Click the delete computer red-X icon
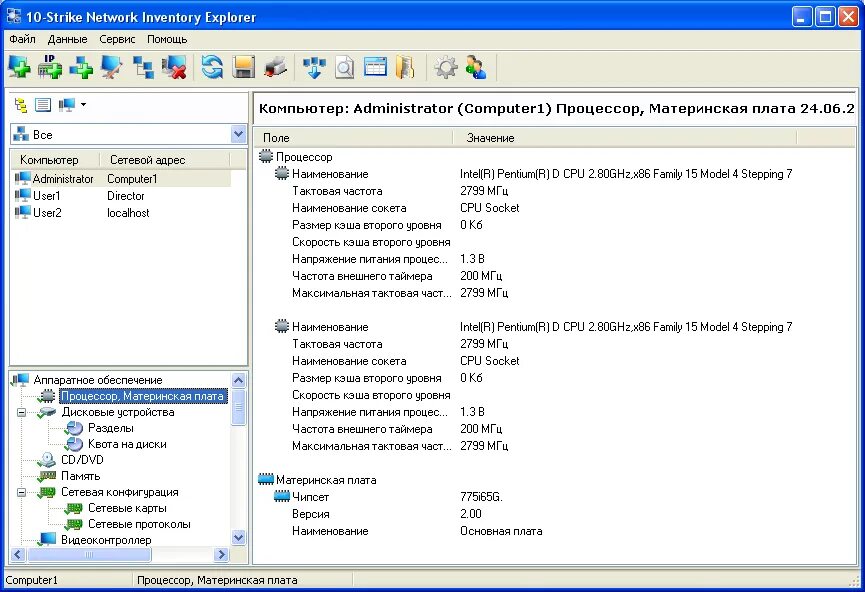Viewport: 865px width, 592px height. [174, 67]
